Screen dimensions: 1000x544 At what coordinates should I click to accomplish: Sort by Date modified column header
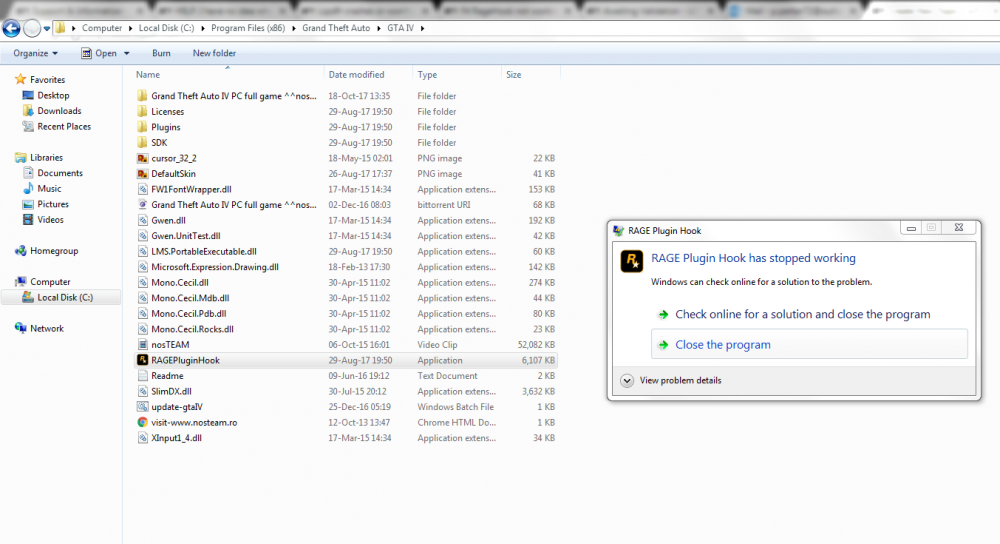tap(357, 75)
